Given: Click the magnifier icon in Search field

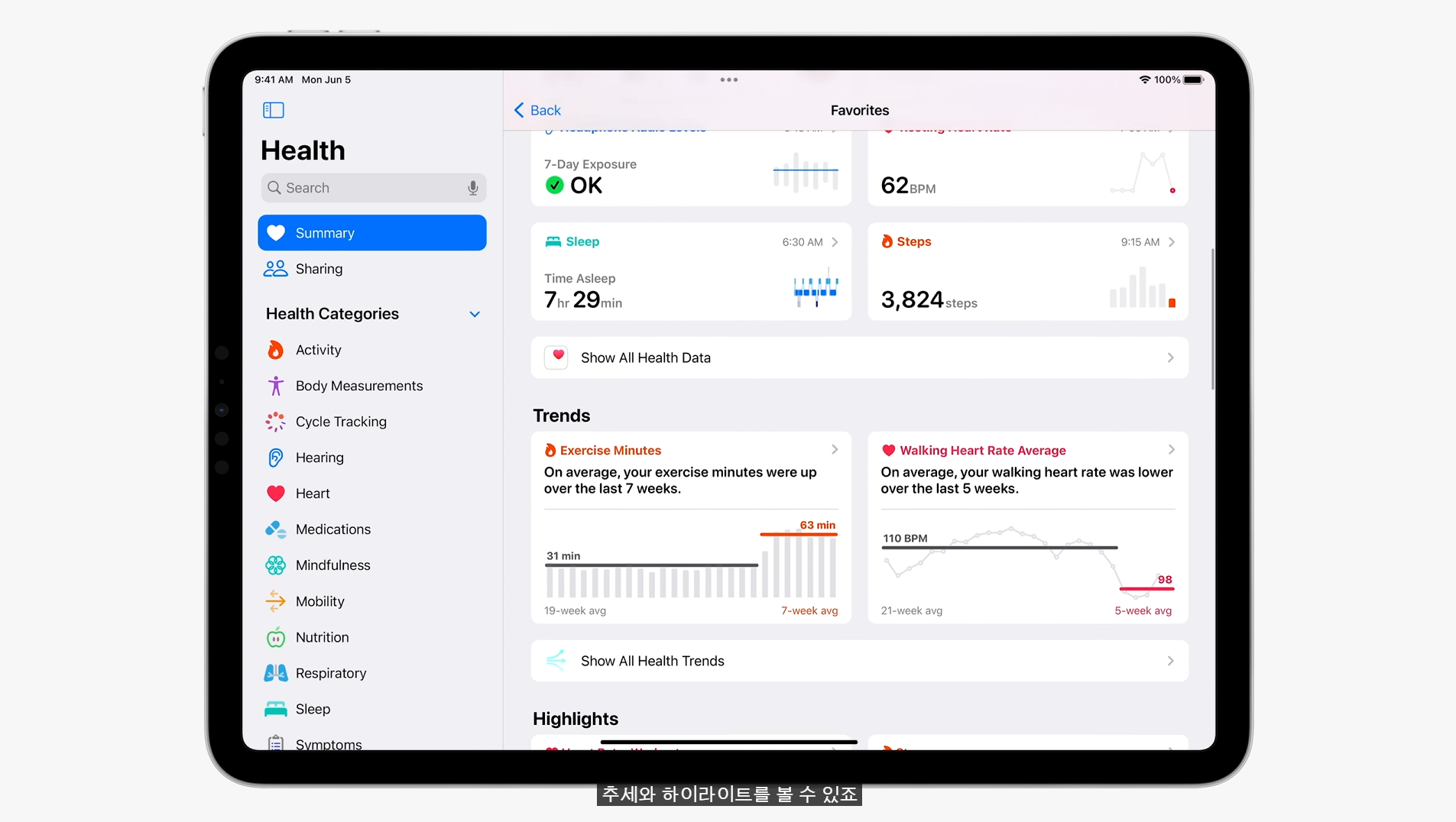Looking at the screenshot, I should point(274,188).
